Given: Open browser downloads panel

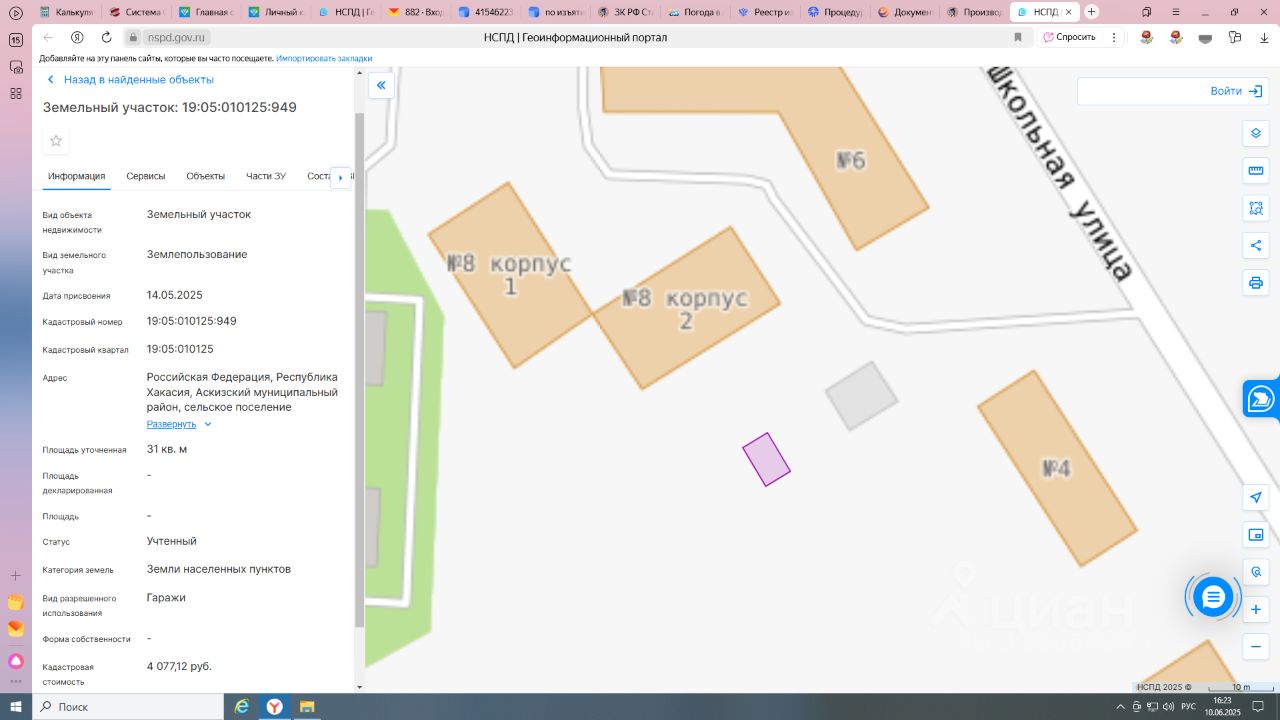Looking at the screenshot, I should click(x=1265, y=37).
